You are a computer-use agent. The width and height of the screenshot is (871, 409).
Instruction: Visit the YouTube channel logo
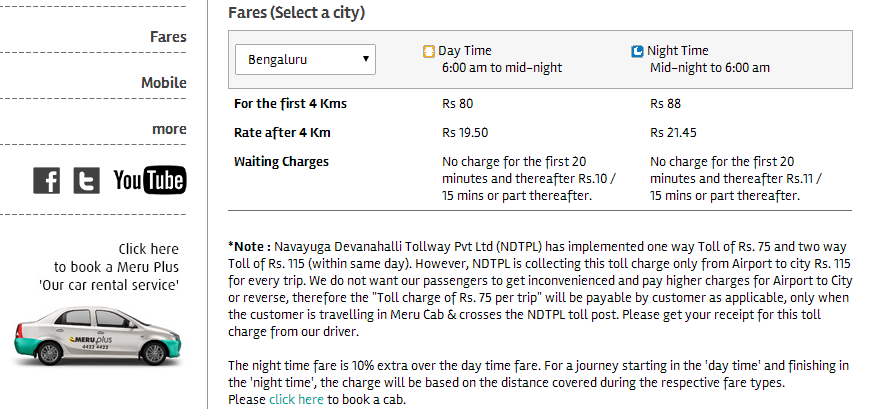(149, 180)
